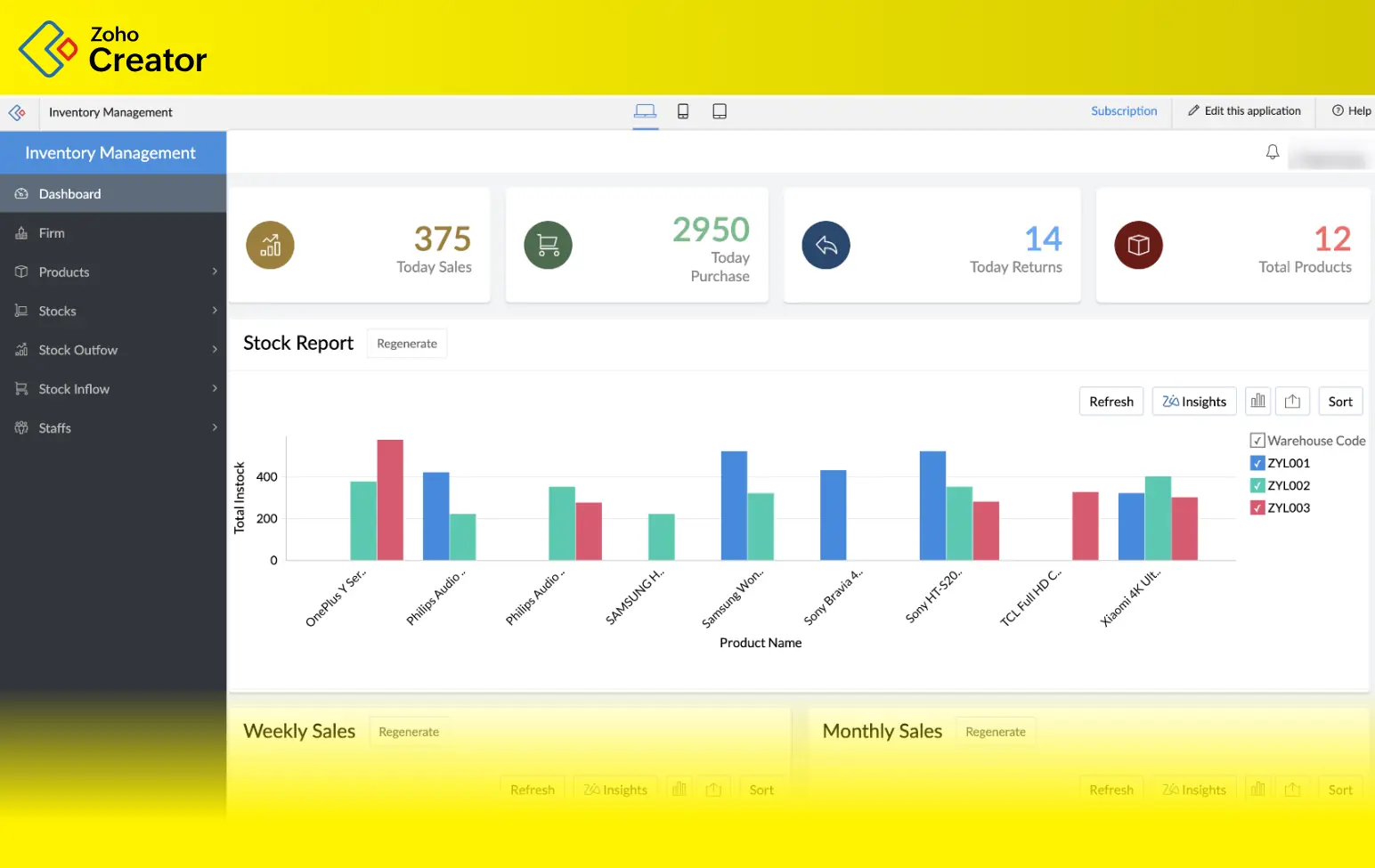The image size is (1375, 868).
Task: Switch to desktop preview icon
Action: click(x=646, y=111)
